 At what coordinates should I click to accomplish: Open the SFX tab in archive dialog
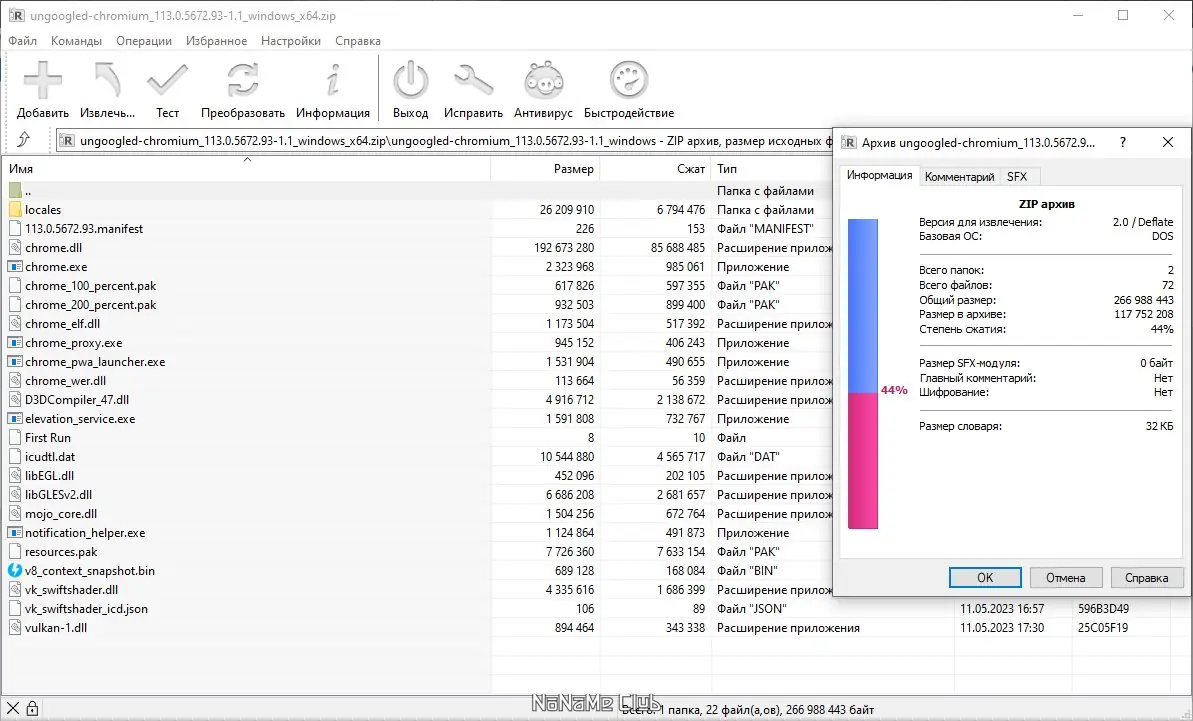[1018, 176]
